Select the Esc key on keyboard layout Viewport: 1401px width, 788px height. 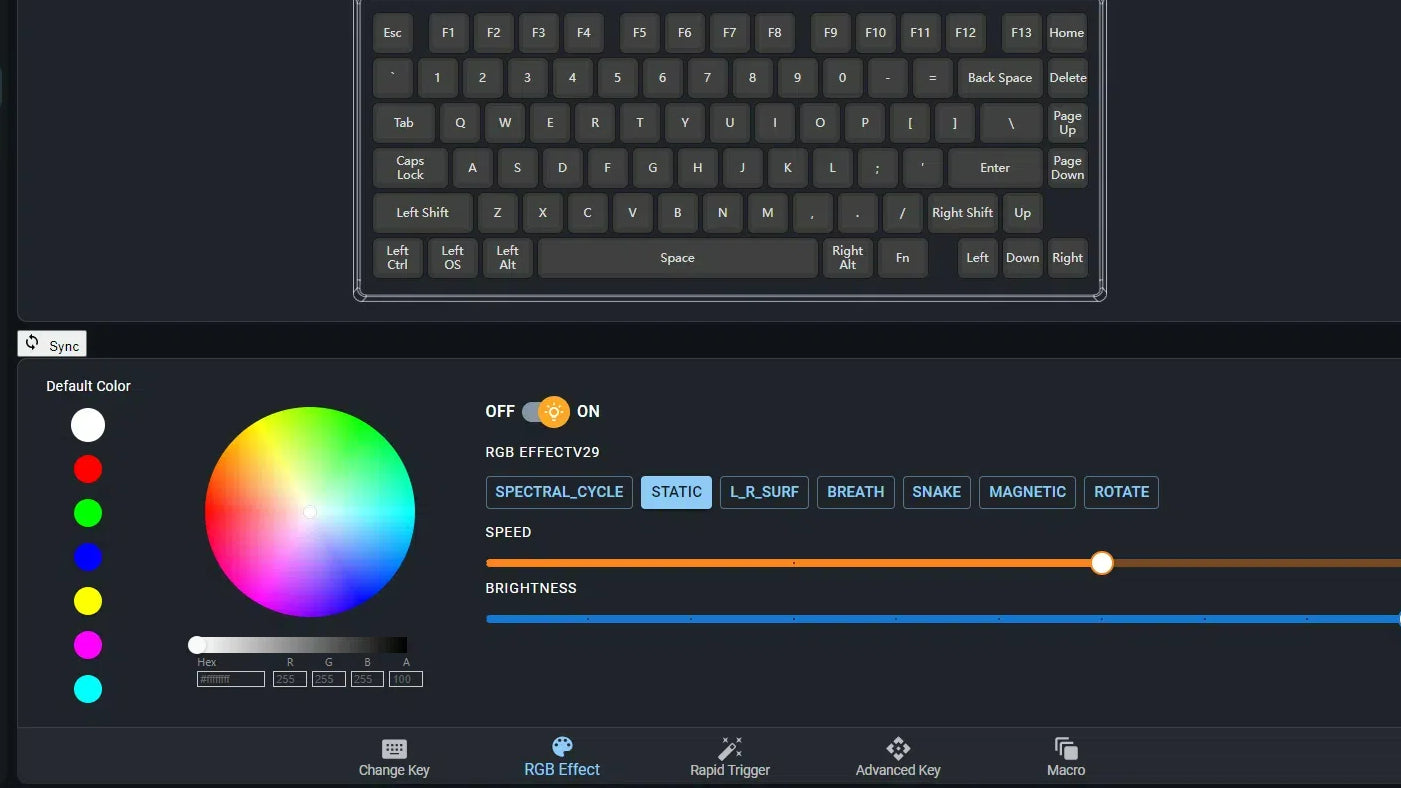click(x=393, y=33)
